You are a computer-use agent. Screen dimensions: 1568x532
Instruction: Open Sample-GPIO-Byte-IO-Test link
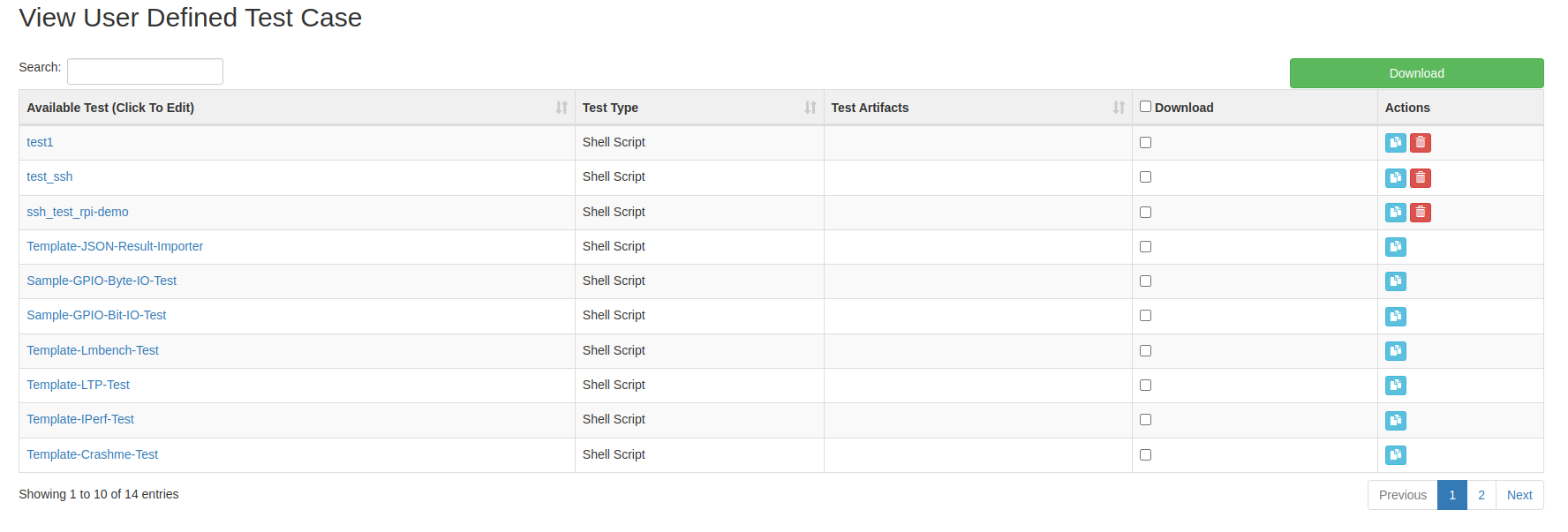point(102,281)
